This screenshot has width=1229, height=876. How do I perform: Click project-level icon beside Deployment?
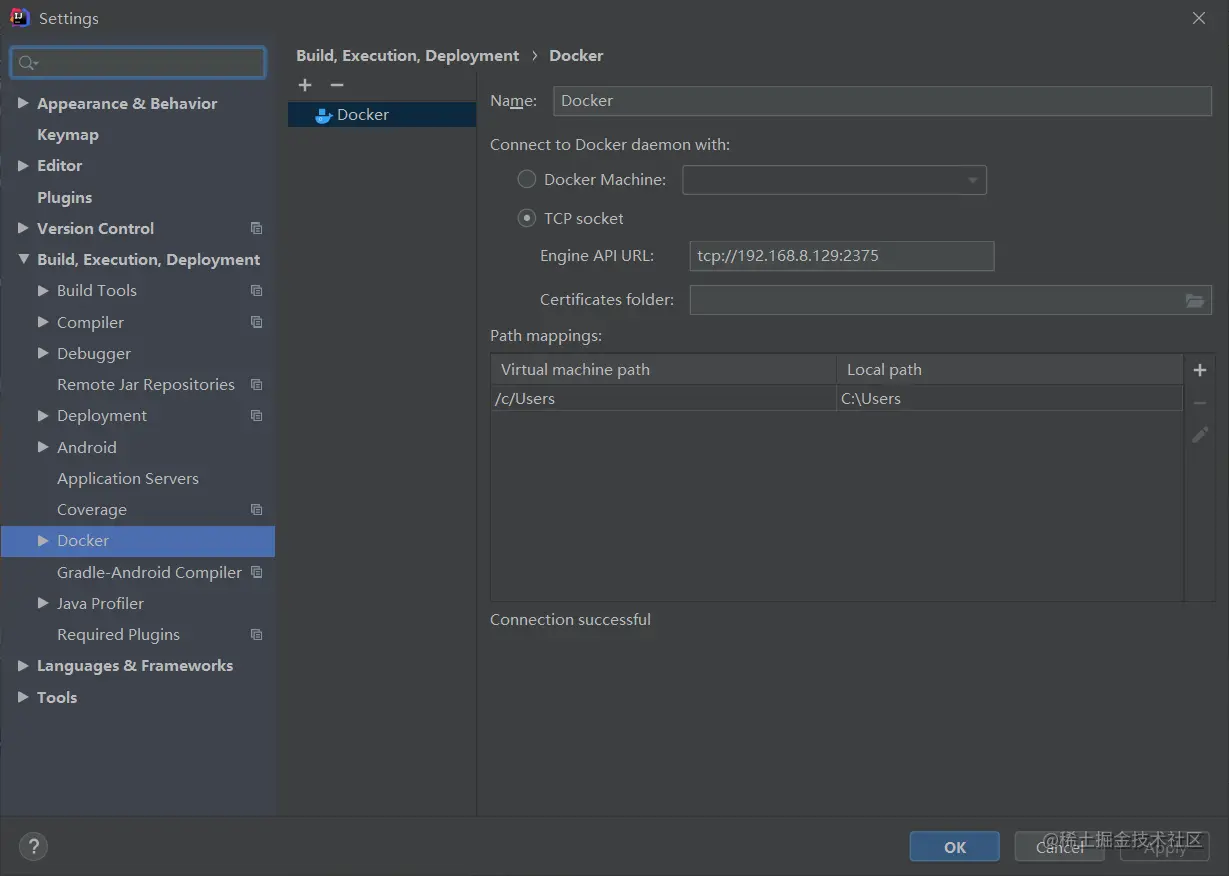tap(257, 416)
